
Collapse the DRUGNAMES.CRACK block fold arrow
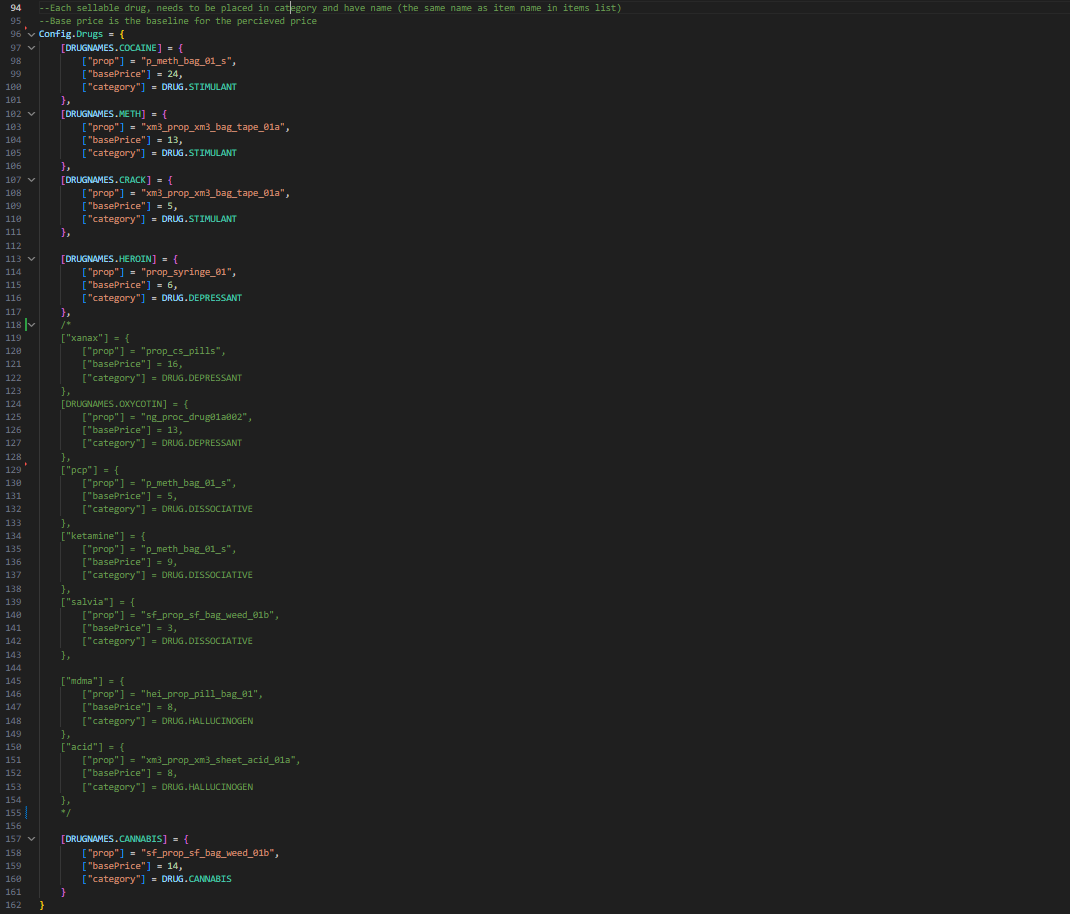[x=31, y=180]
